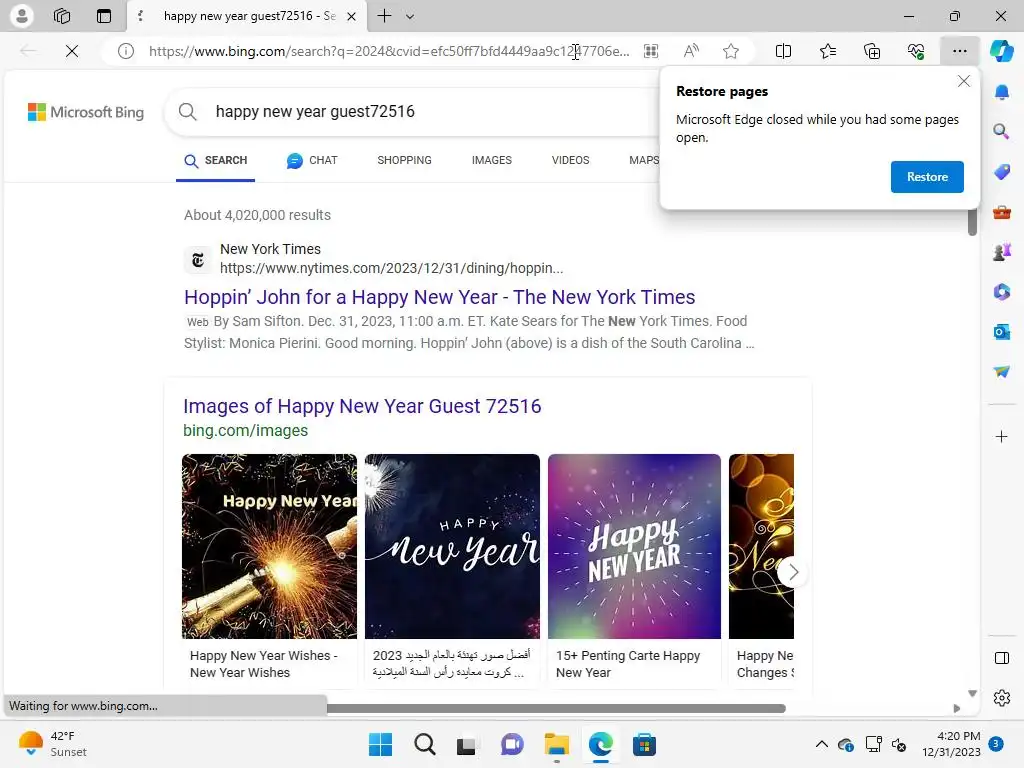1024x768 pixels.
Task: Open the tab actions menu icon
Action: 104,16
